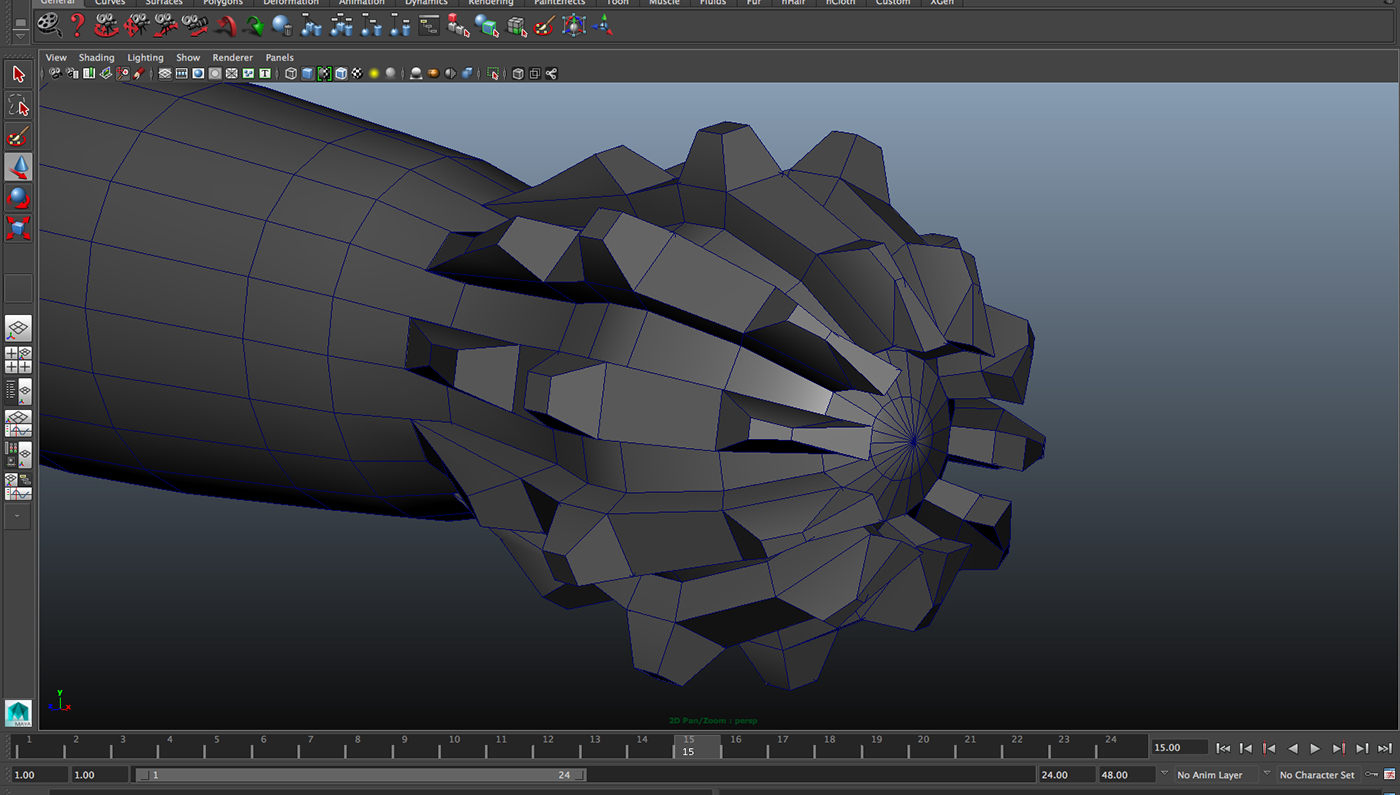Open the View panel menu
The height and width of the screenshot is (795, 1400).
tap(56, 57)
